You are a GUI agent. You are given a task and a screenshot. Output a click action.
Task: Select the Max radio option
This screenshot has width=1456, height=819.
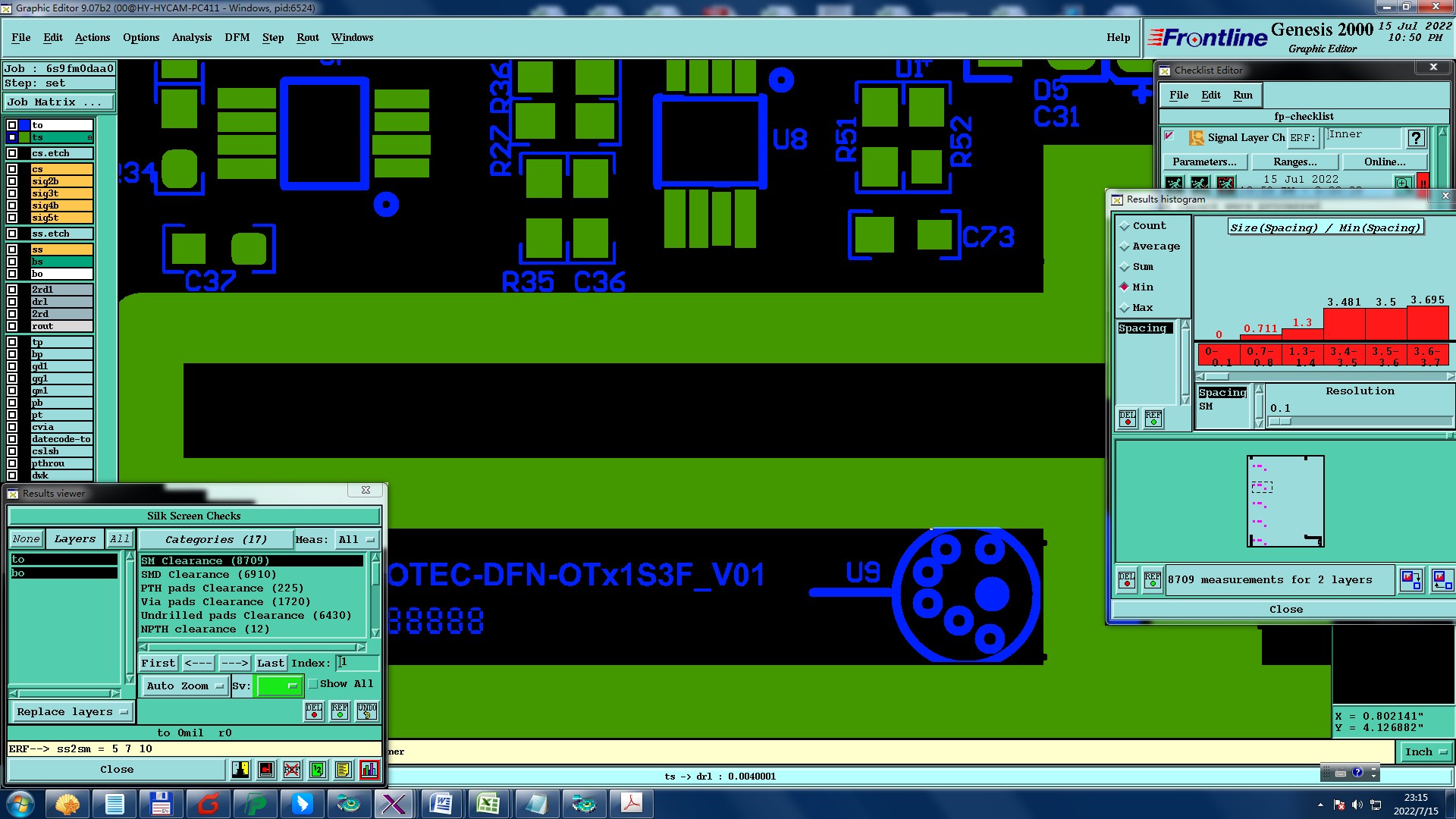(x=1125, y=308)
